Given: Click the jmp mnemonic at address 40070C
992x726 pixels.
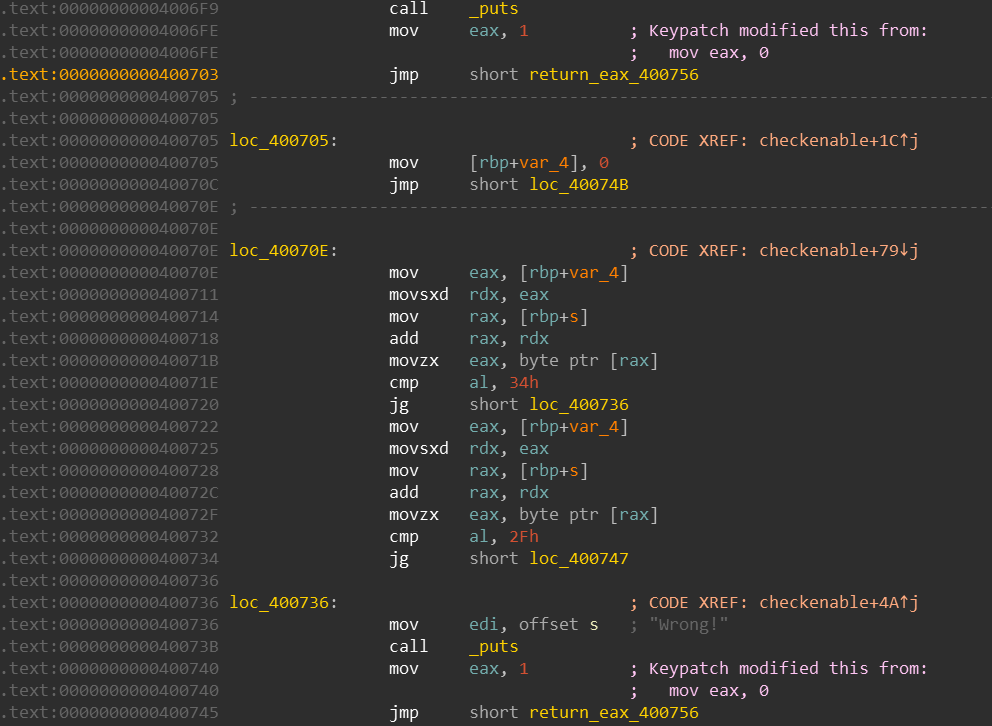Looking at the screenshot, I should [404, 185].
